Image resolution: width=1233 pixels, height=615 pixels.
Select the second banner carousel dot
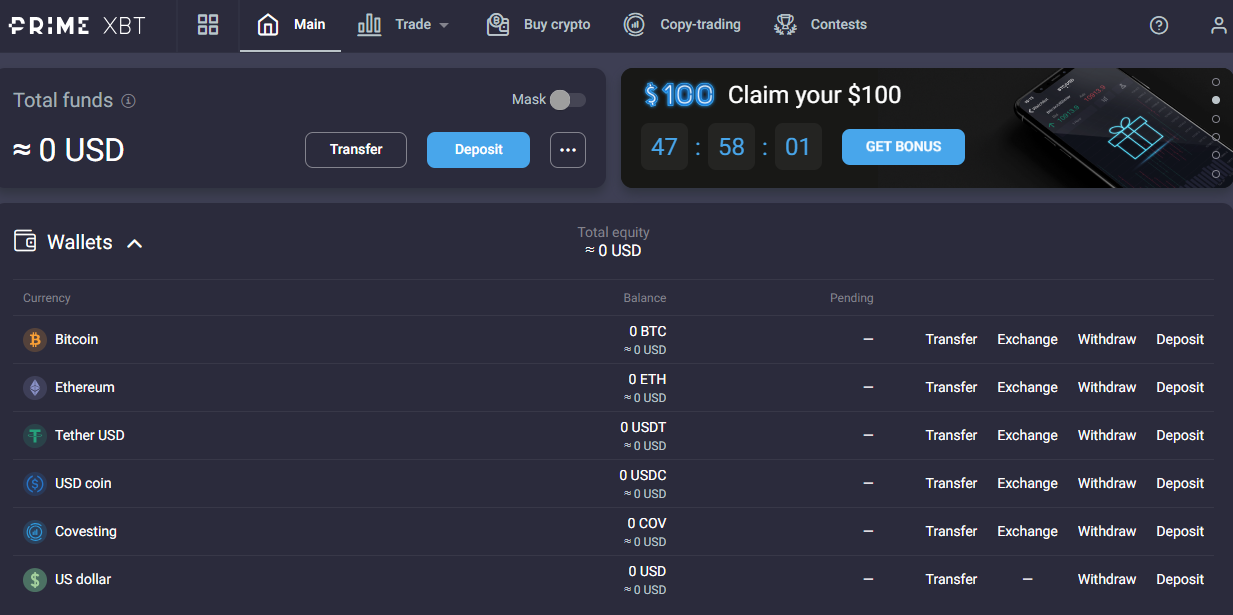(x=1216, y=100)
